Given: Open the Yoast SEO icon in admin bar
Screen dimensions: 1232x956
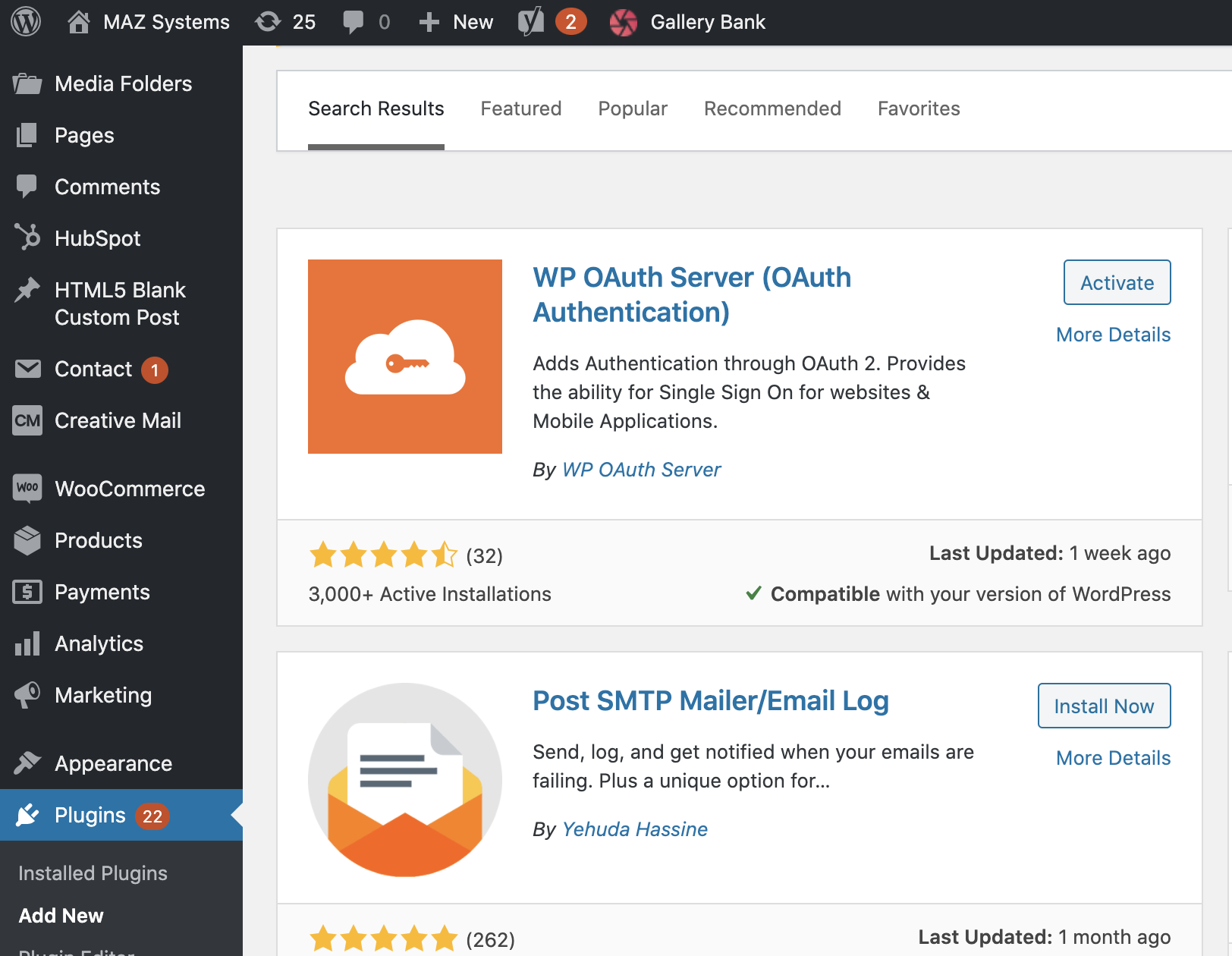Looking at the screenshot, I should click(x=531, y=22).
